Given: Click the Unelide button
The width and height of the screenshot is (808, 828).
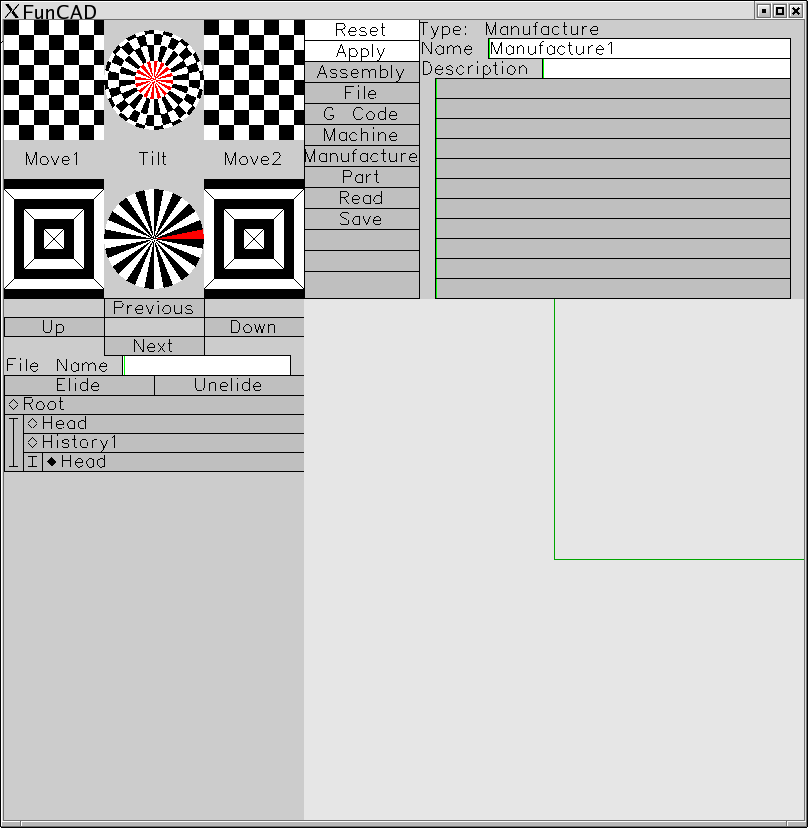Looking at the screenshot, I should pyautogui.click(x=229, y=385).
